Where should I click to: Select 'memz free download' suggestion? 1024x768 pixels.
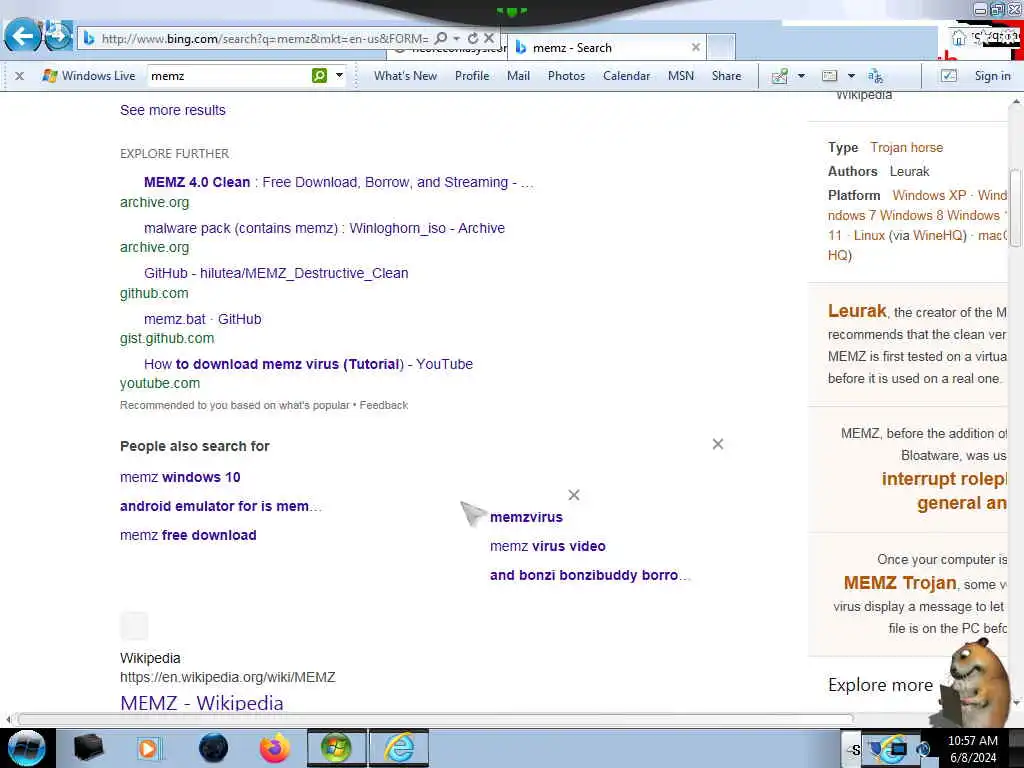pyautogui.click(x=188, y=535)
